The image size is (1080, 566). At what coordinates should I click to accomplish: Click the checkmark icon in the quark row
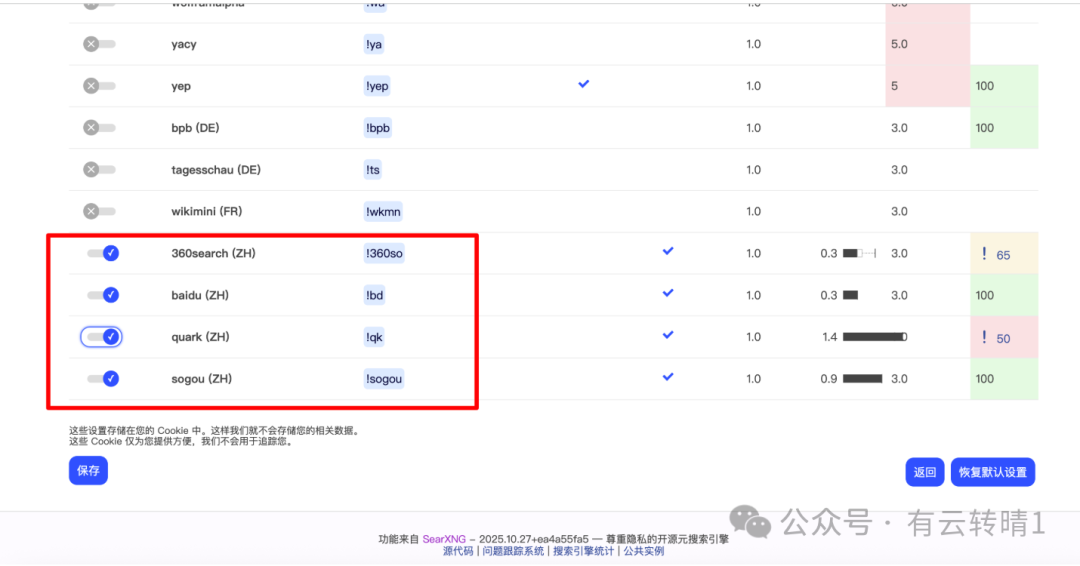668,335
